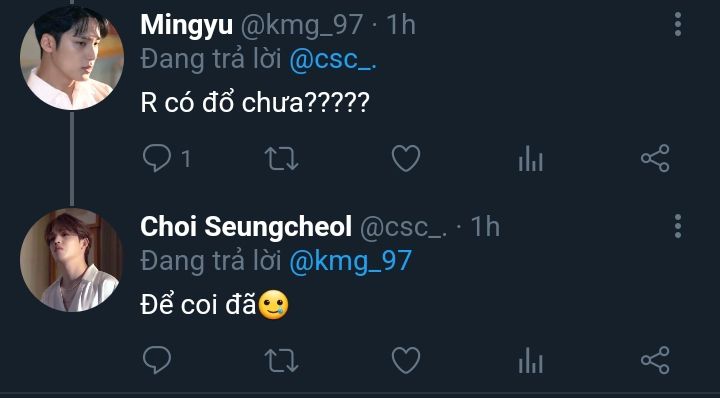Open more options for Mingyu's tweet
720x398 pixels.
click(678, 24)
